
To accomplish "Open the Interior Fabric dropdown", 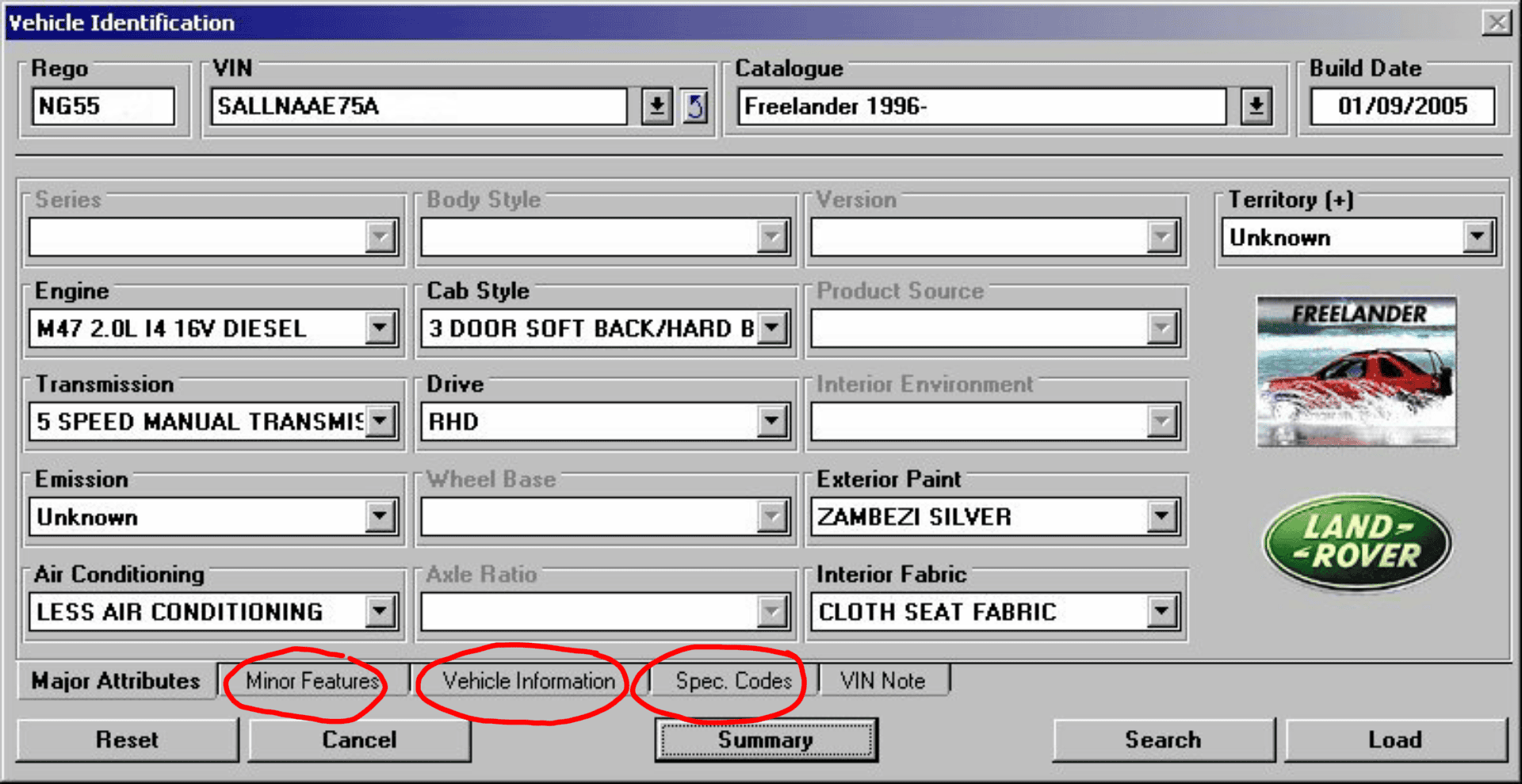I will [1161, 611].
